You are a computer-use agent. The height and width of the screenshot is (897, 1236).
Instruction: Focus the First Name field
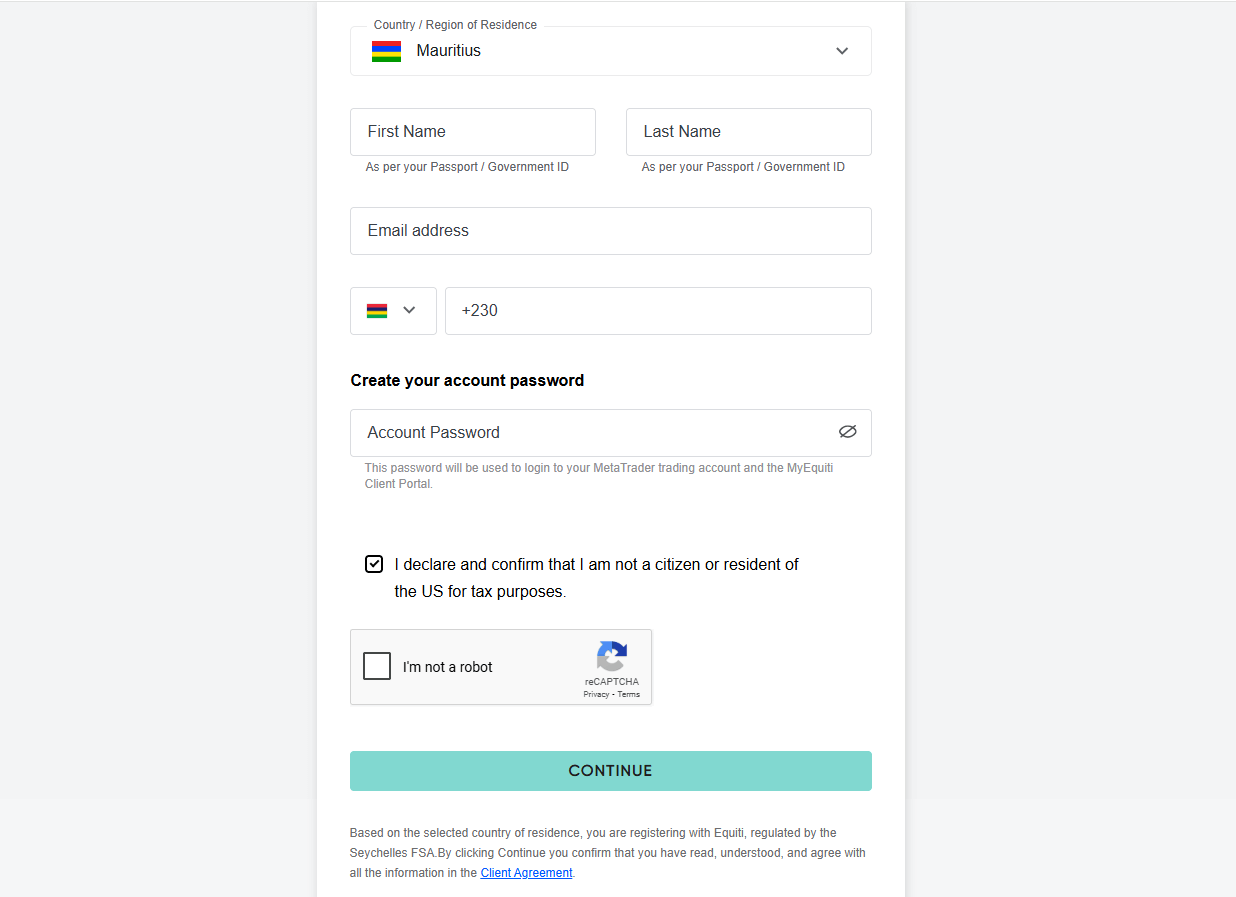tap(473, 132)
